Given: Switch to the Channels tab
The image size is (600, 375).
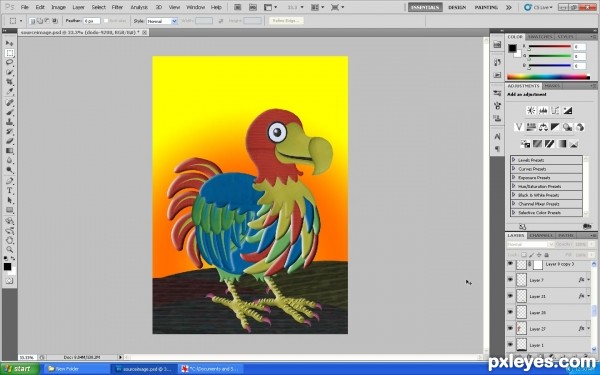Looking at the screenshot, I should 541,235.
